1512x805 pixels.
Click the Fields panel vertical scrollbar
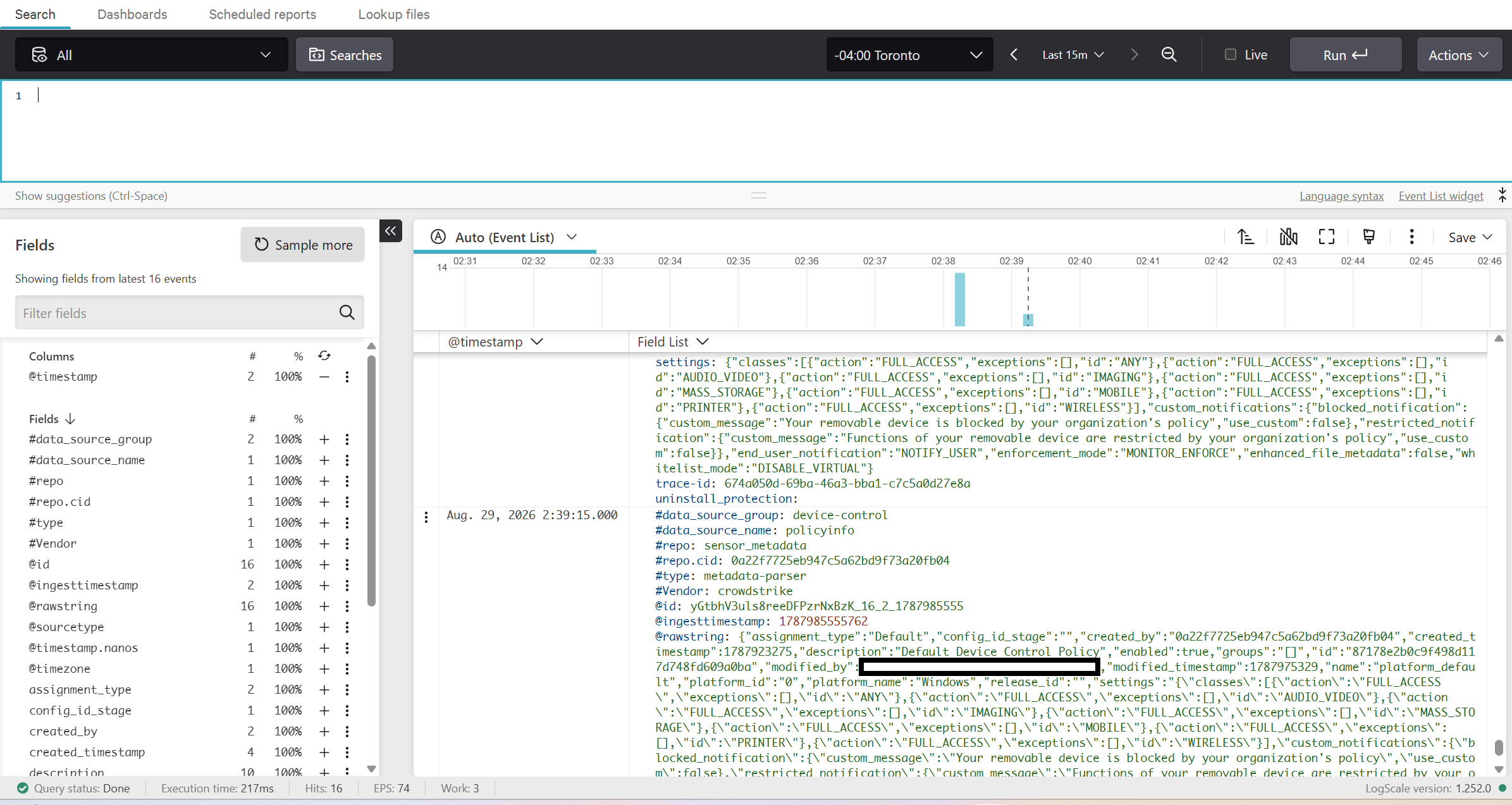[x=371, y=481]
